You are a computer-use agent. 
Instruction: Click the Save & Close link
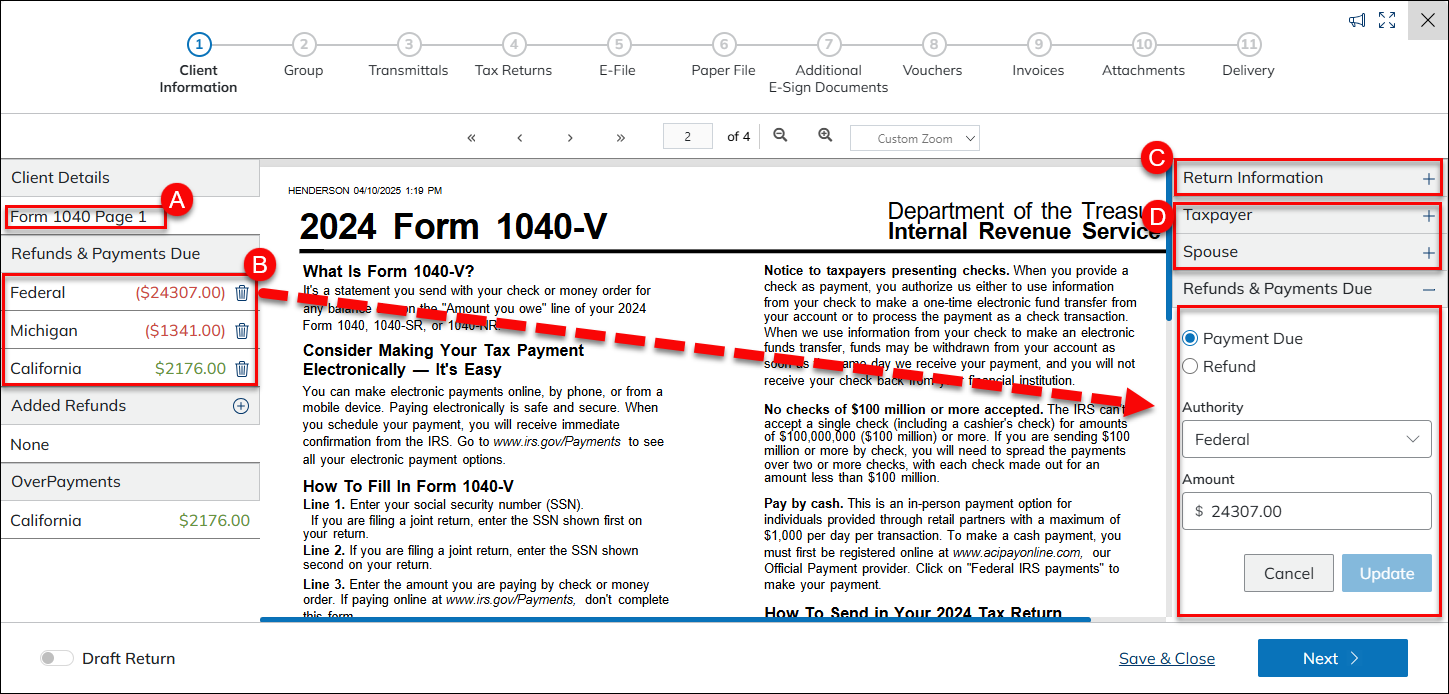pos(1166,658)
